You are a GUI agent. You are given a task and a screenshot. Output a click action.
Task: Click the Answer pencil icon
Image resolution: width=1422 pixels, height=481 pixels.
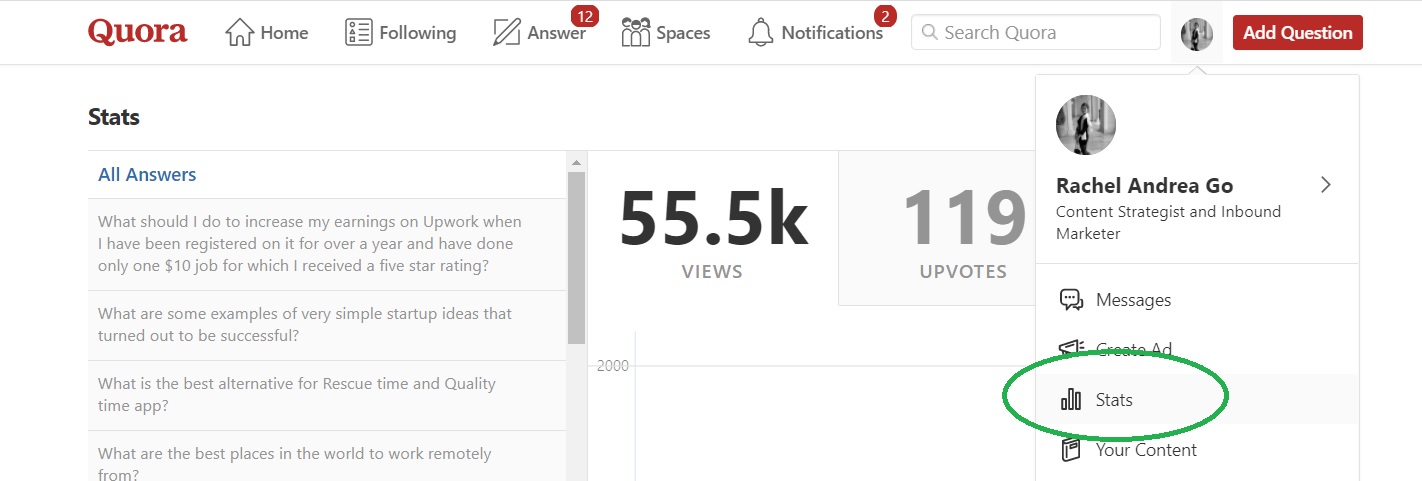[507, 33]
